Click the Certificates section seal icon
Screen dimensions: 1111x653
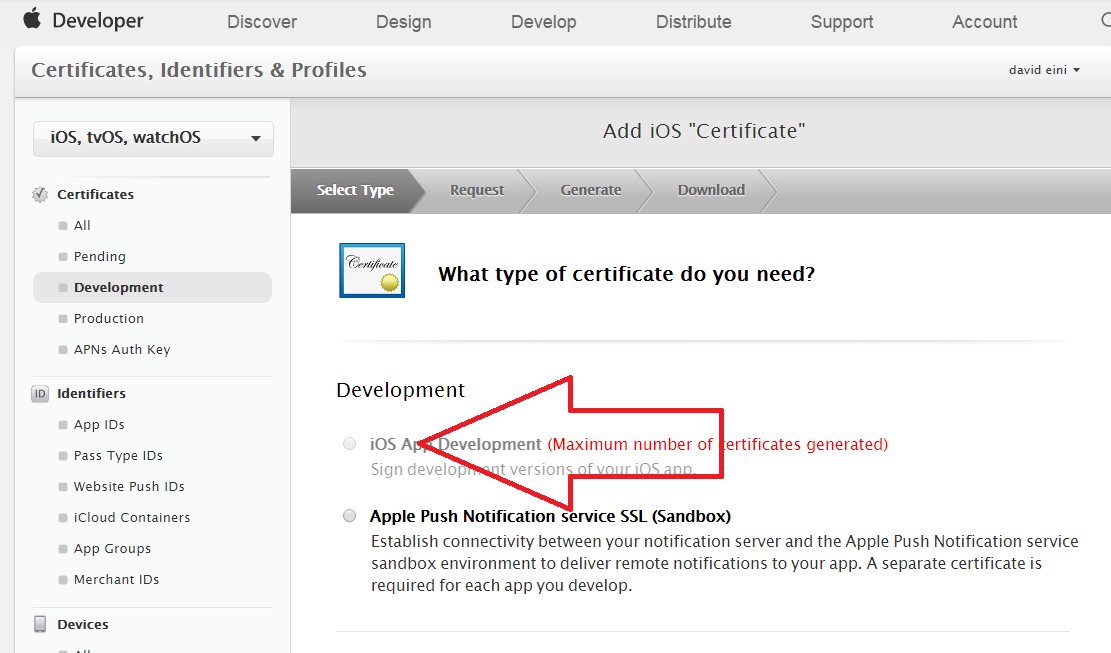pos(40,194)
